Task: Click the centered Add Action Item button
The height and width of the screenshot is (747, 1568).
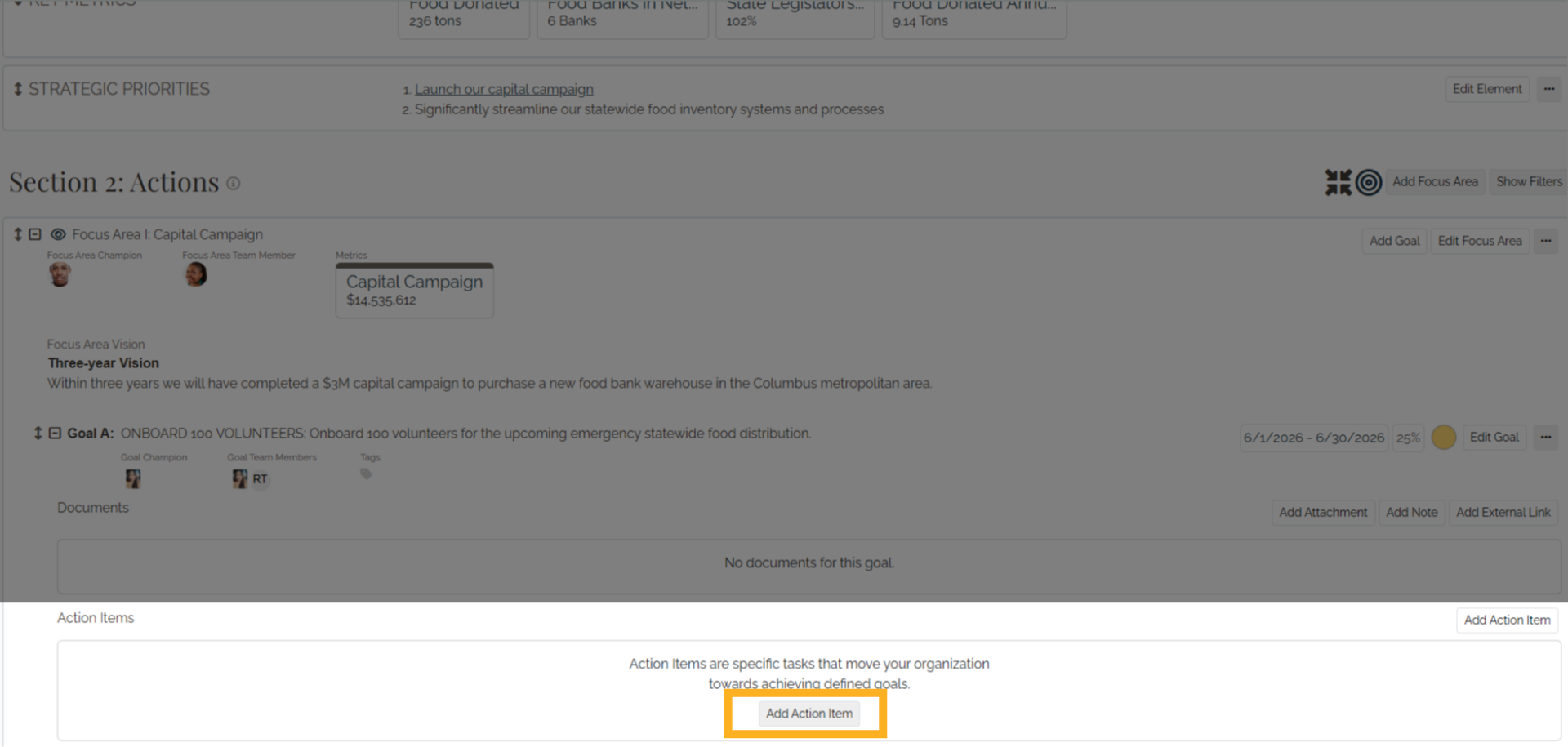Action: pos(809,714)
